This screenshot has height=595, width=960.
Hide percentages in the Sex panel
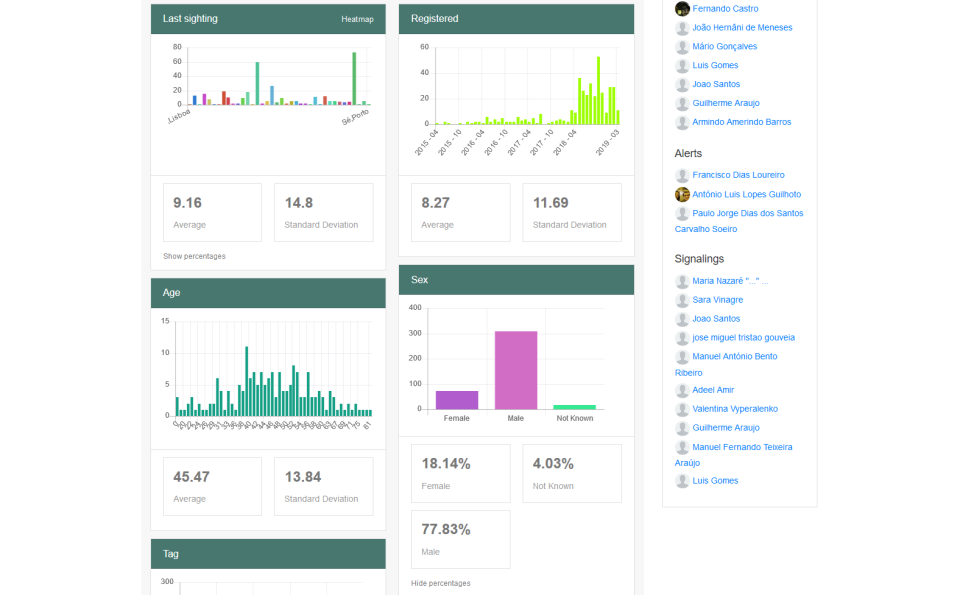tap(441, 583)
